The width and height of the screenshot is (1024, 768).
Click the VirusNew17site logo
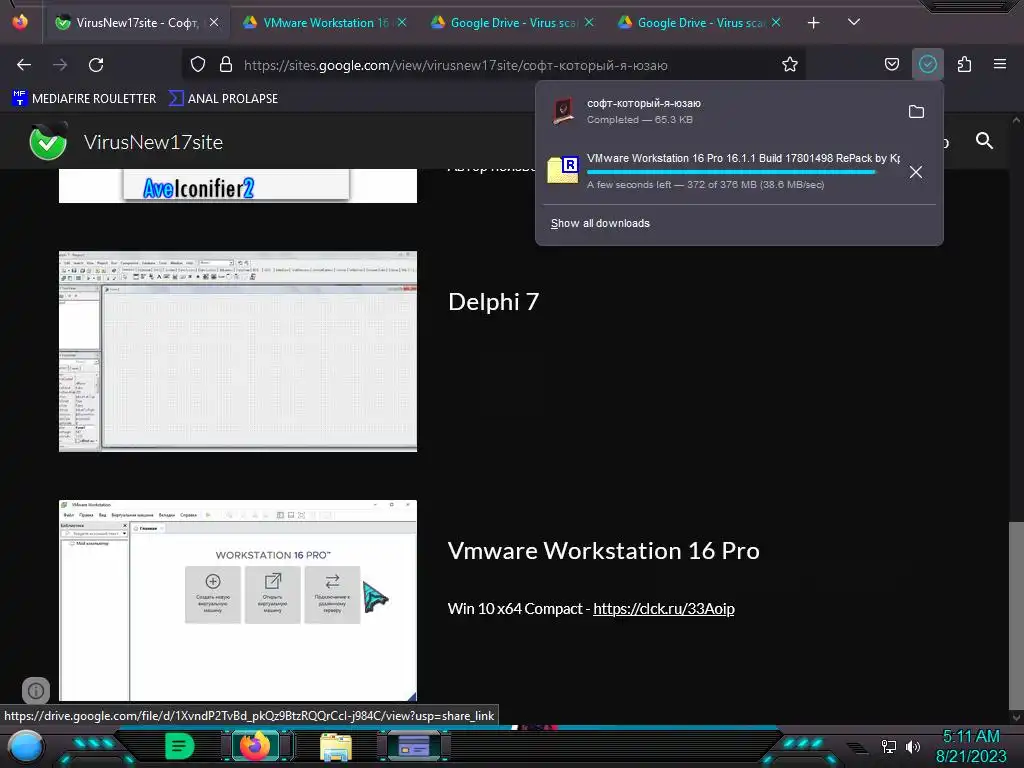(48, 142)
